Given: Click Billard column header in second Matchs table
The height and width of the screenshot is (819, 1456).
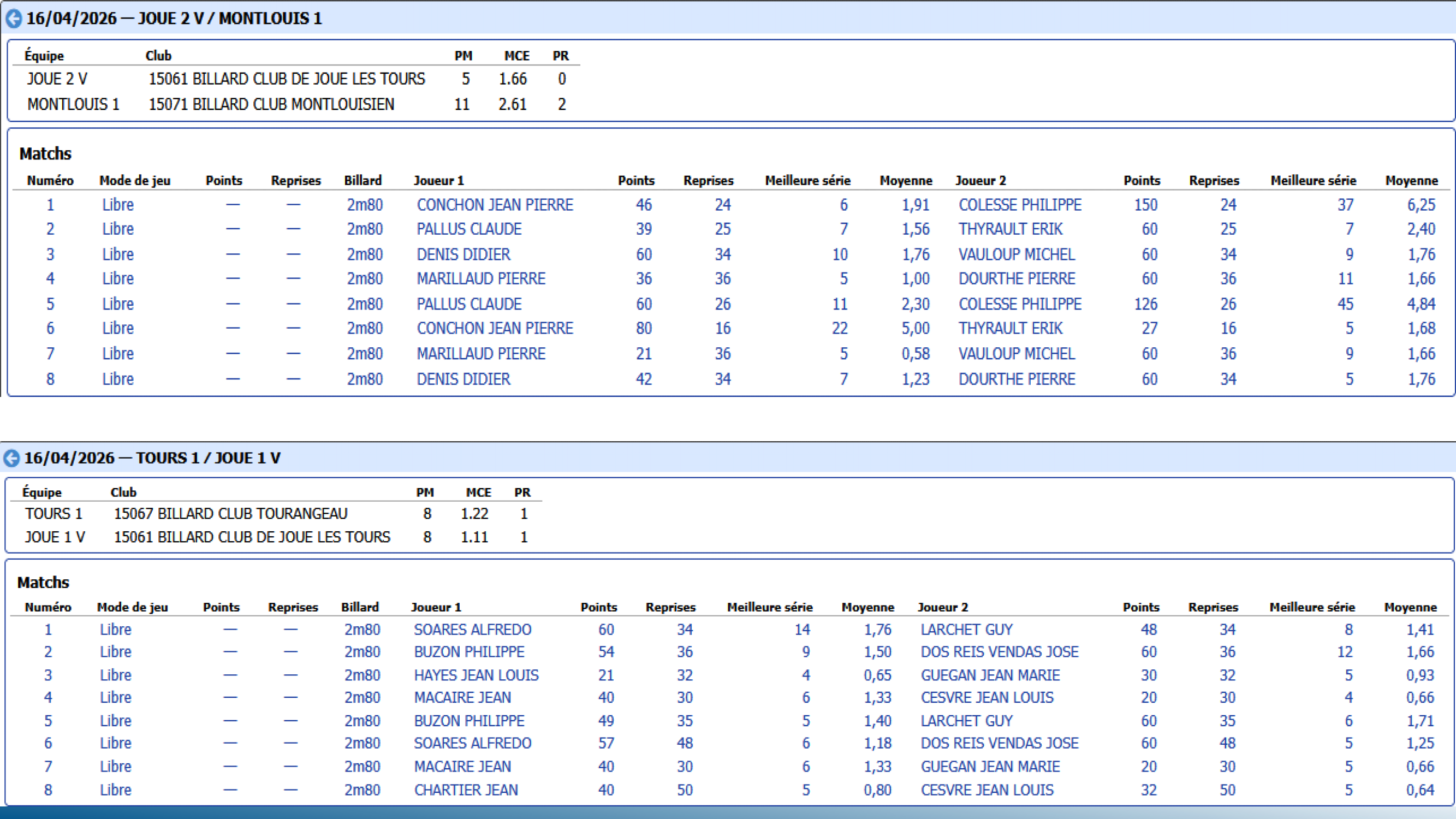Looking at the screenshot, I should tap(359, 608).
